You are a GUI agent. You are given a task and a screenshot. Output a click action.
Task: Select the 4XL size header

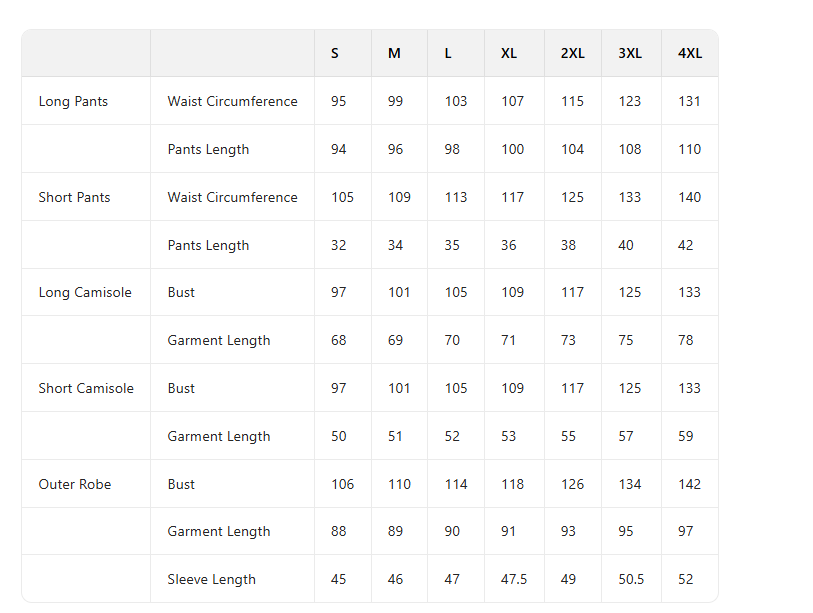690,54
